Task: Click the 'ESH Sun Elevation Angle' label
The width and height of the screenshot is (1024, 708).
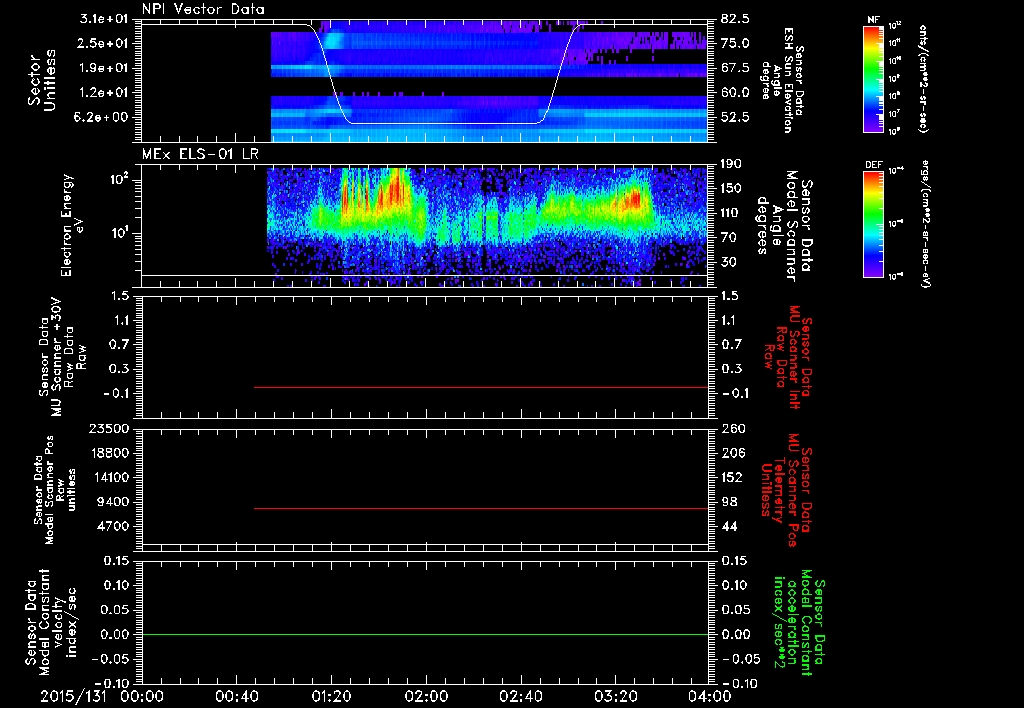Action: (782, 80)
